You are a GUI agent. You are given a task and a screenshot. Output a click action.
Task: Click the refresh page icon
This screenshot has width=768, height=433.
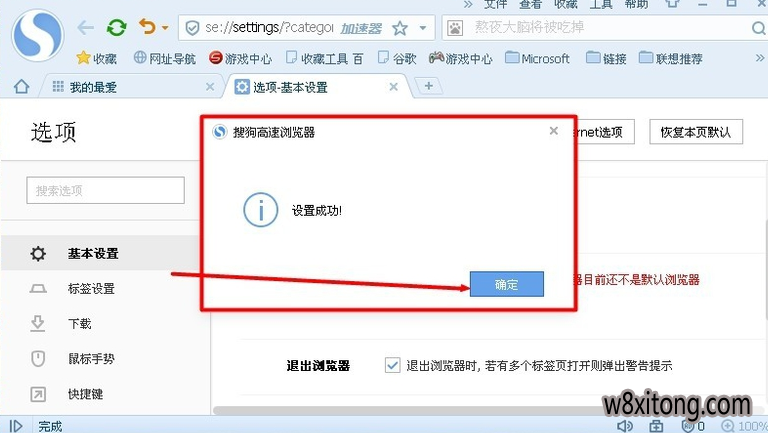(117, 28)
